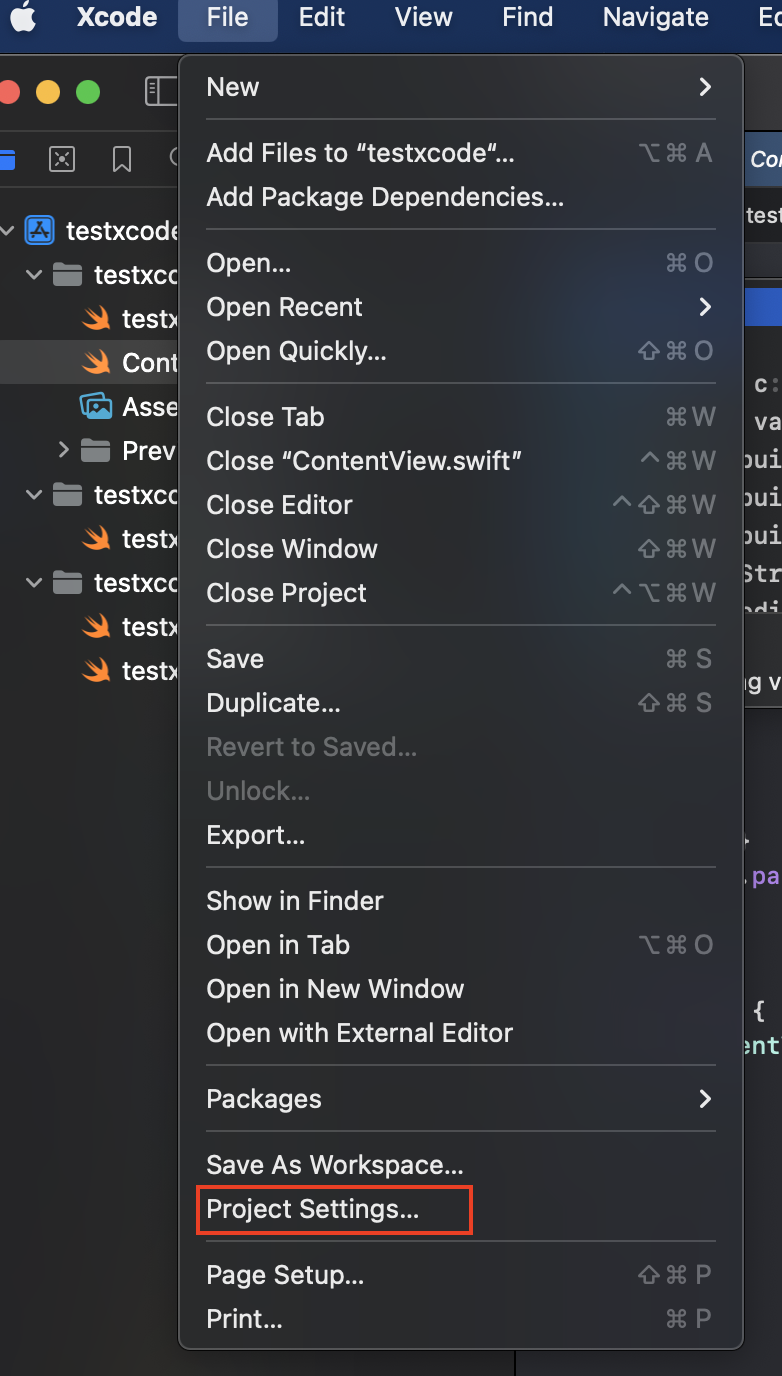This screenshot has height=1376, width=782.
Task: Choose Duplicate…
Action: 461,703
